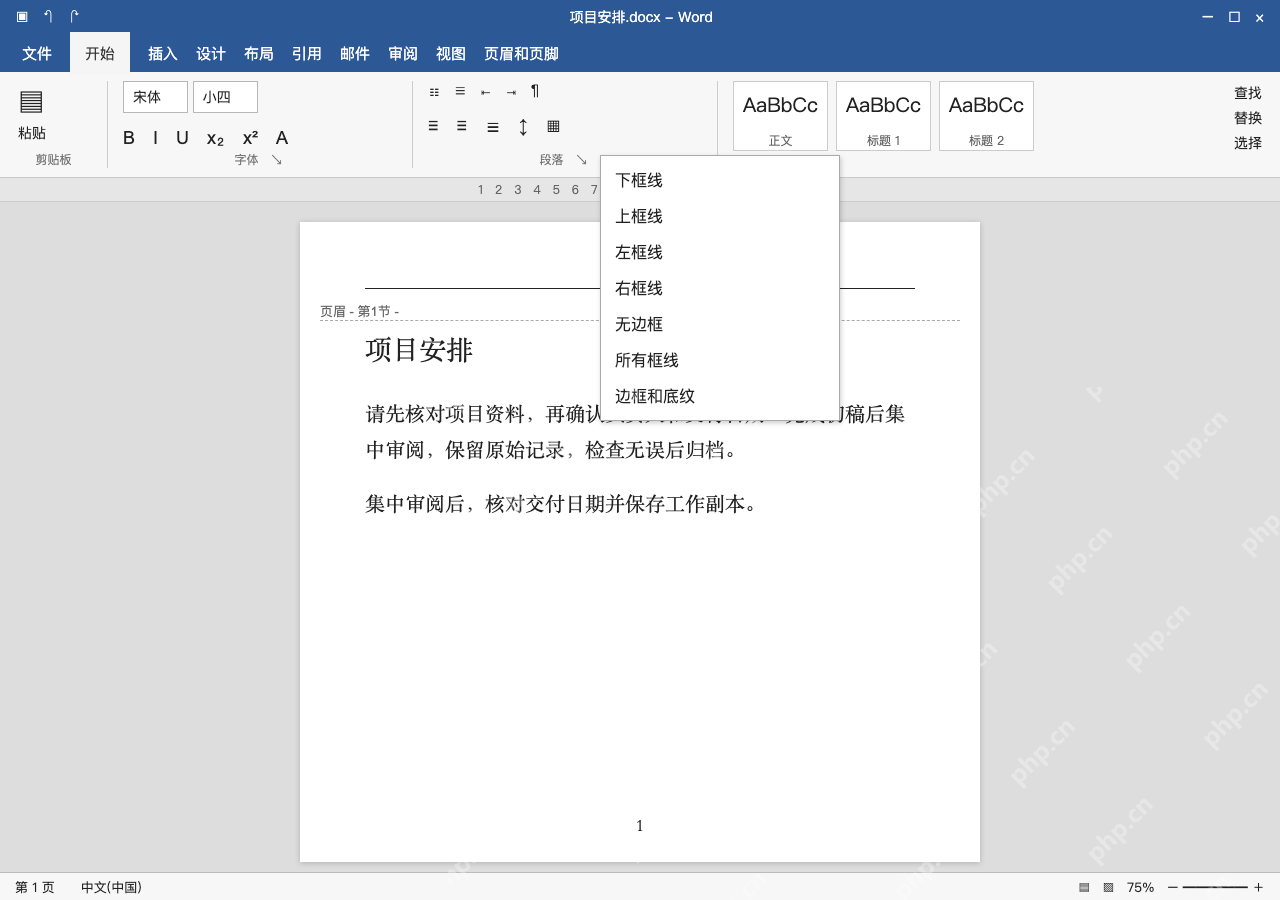This screenshot has height=900, width=1280.
Task: Switch to the 页眉和页脚 ribbon tab
Action: point(521,54)
